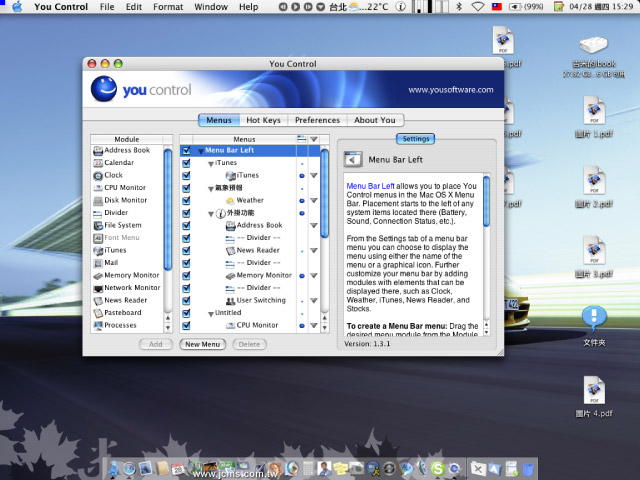The height and width of the screenshot is (480, 640).
Task: Select the 圖片 4.pdf desktop file
Action: point(594,397)
